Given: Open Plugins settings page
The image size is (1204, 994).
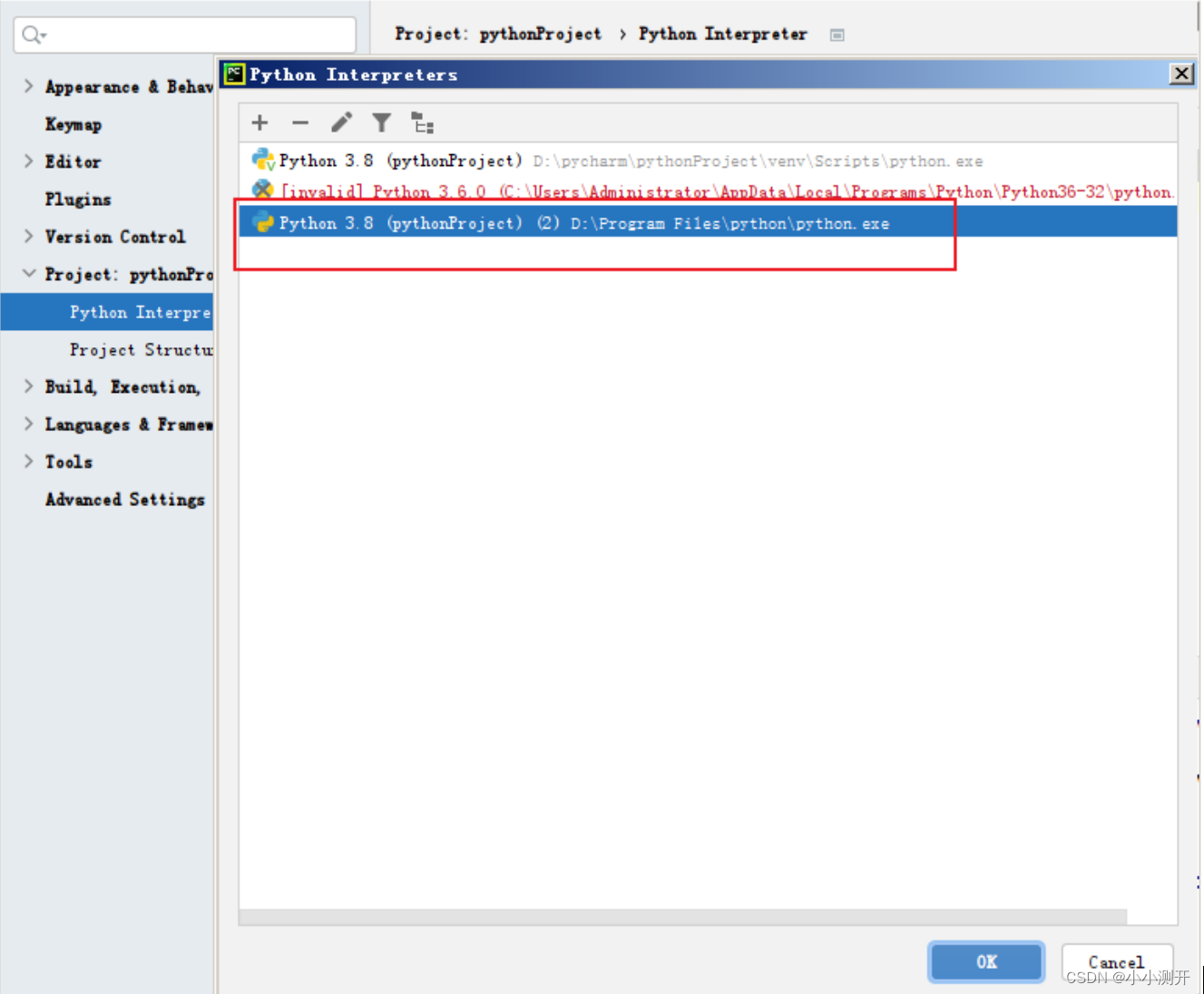Looking at the screenshot, I should [x=78, y=199].
